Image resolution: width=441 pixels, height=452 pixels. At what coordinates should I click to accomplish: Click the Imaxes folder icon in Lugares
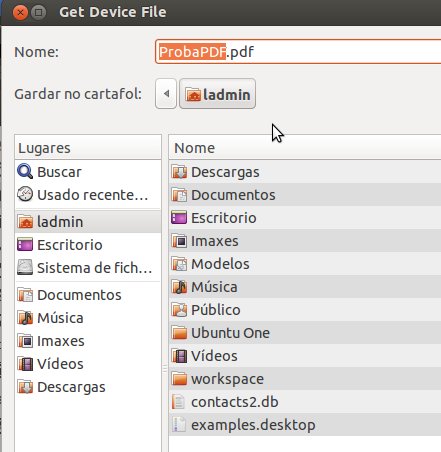pyautogui.click(x=25, y=341)
